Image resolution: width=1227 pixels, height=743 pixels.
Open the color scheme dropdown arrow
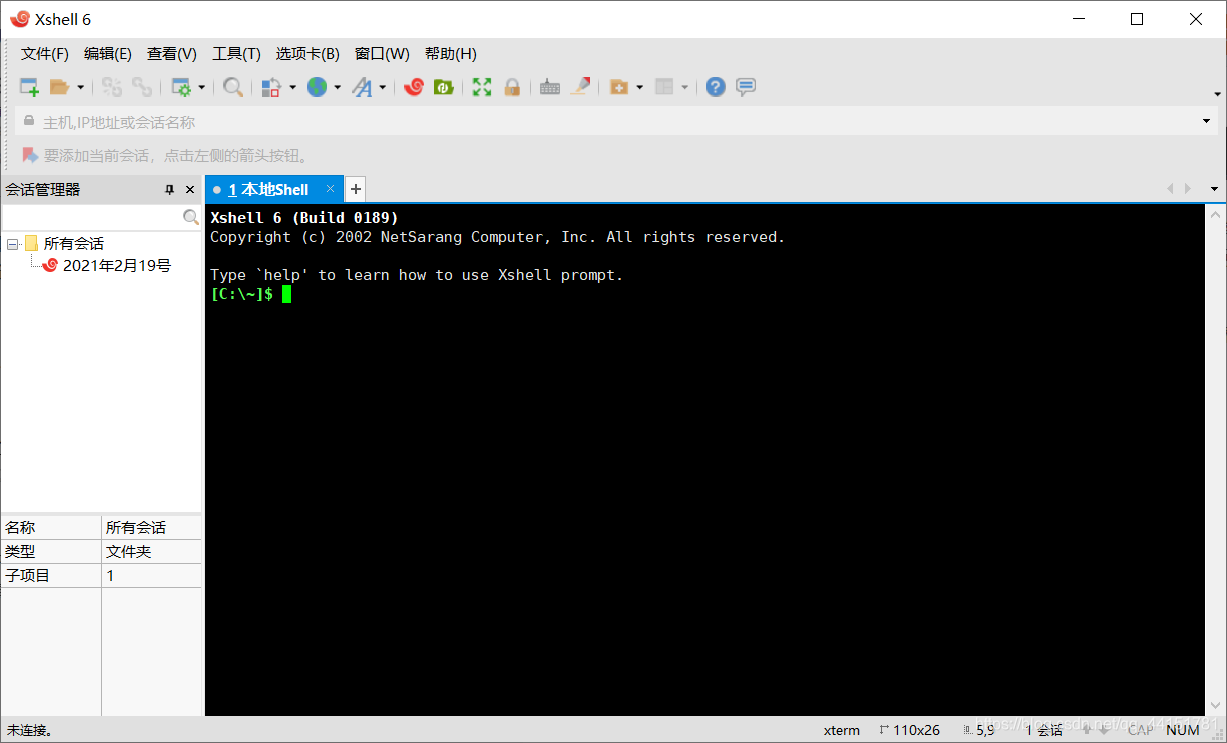tap(292, 87)
